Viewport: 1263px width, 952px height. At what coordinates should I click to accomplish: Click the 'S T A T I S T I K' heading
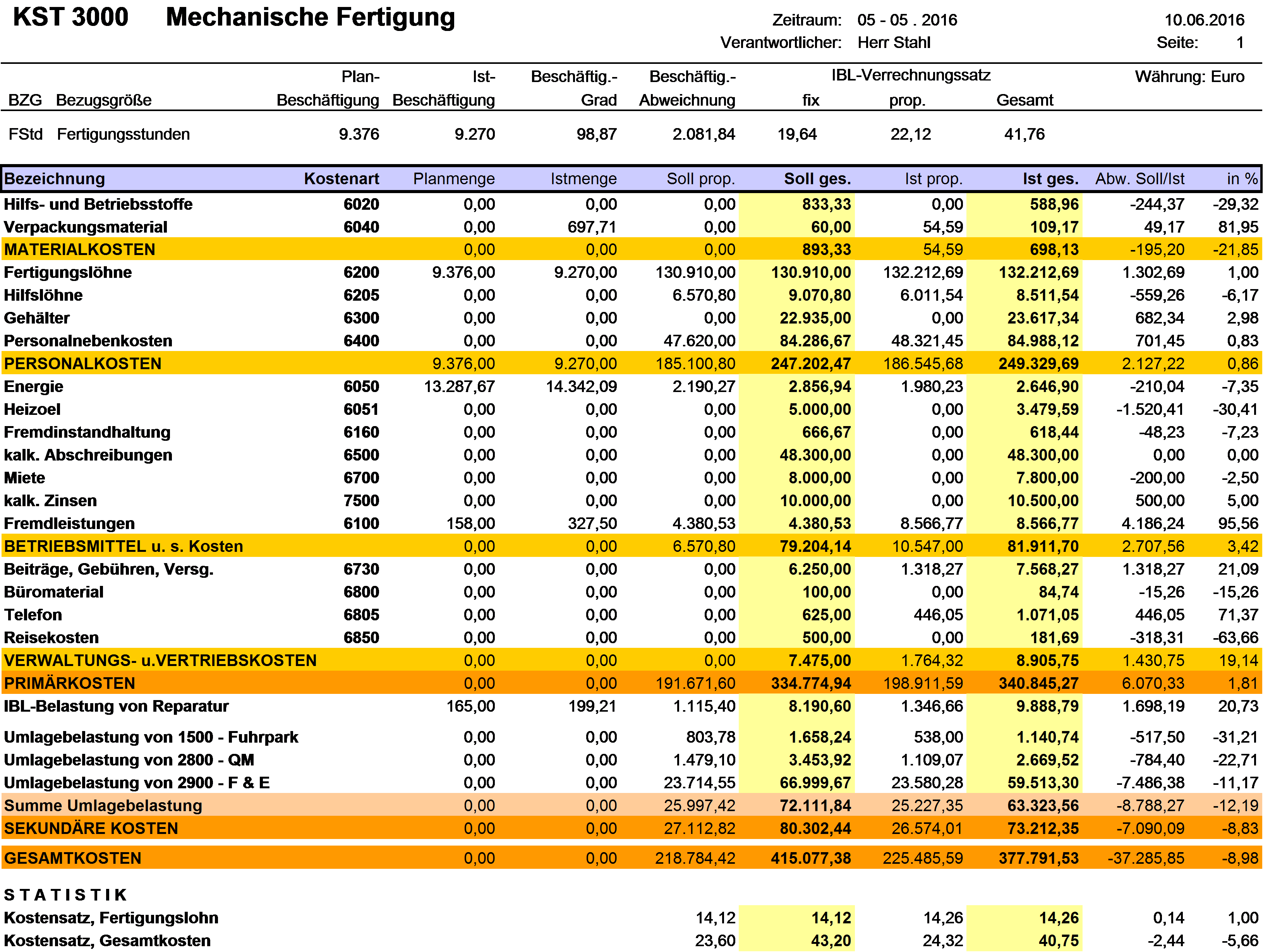65,894
